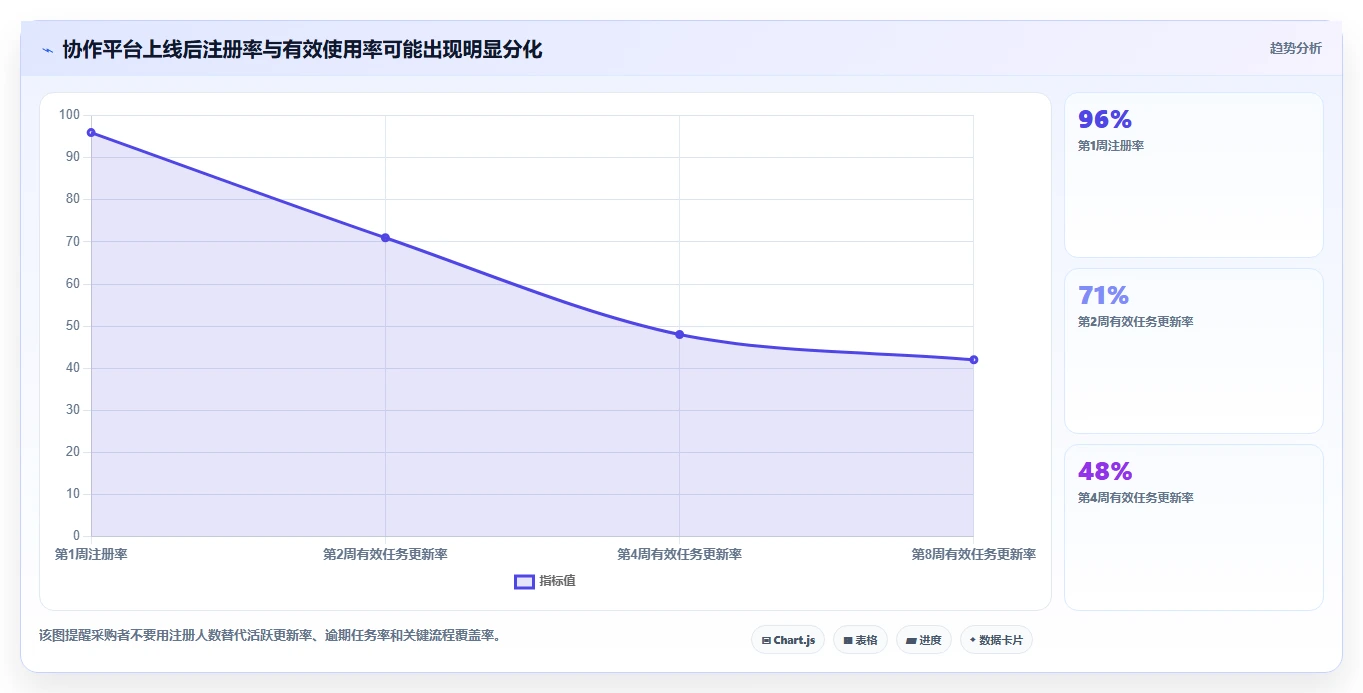Image resolution: width=1363 pixels, height=693 pixels.
Task: Select the 表格 tag
Action: click(x=860, y=640)
